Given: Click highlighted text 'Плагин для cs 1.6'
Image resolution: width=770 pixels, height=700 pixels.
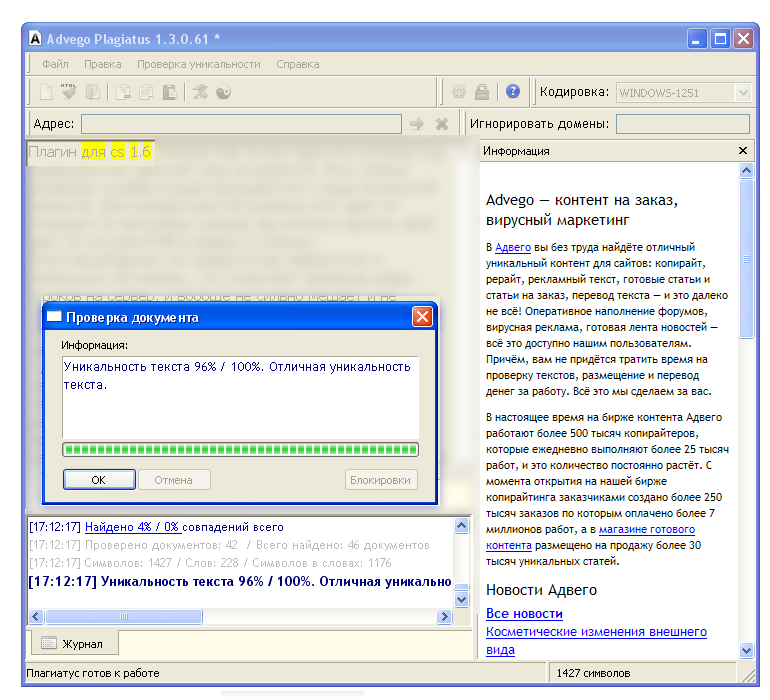Looking at the screenshot, I should (x=89, y=152).
